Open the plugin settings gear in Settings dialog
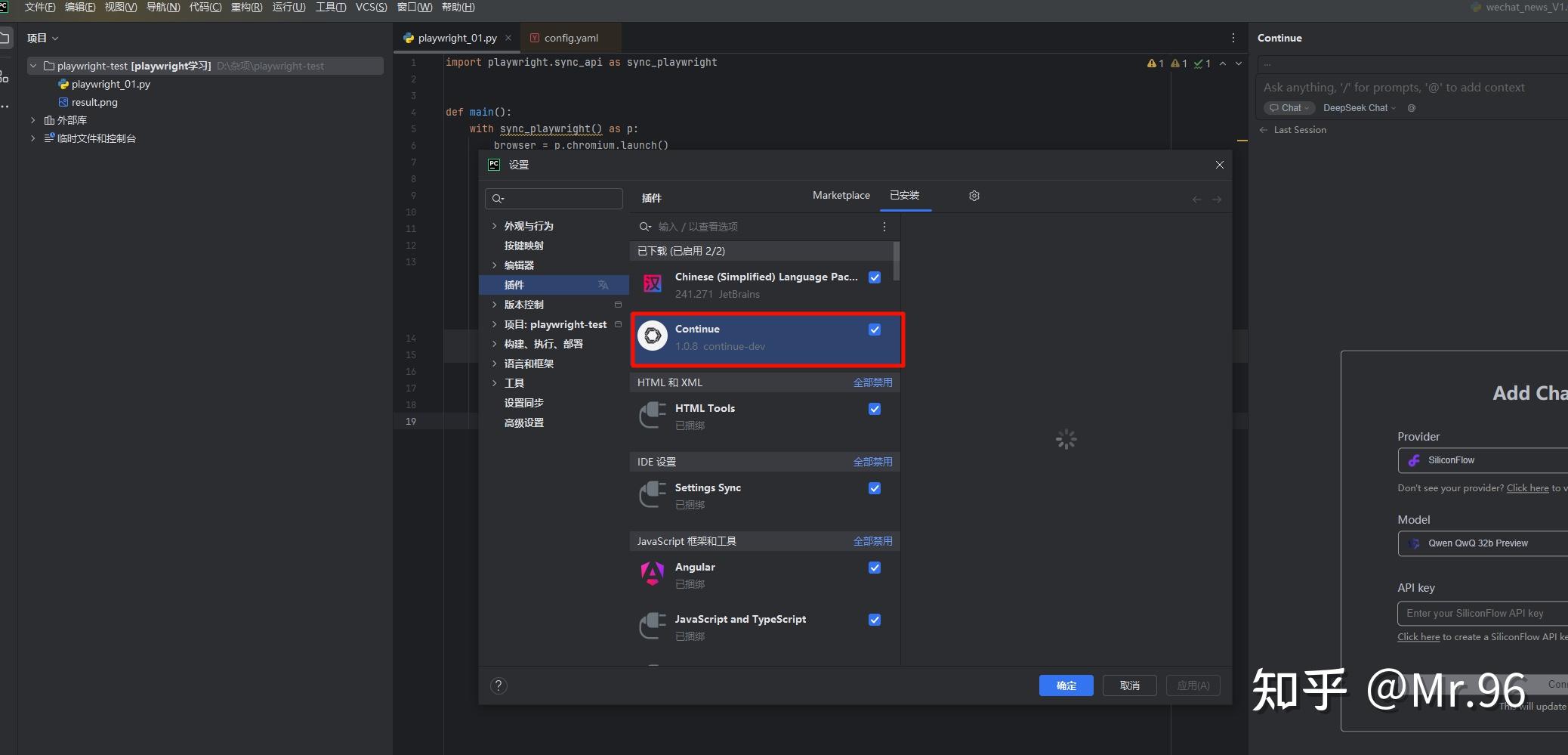The image size is (1568, 755). 973,195
